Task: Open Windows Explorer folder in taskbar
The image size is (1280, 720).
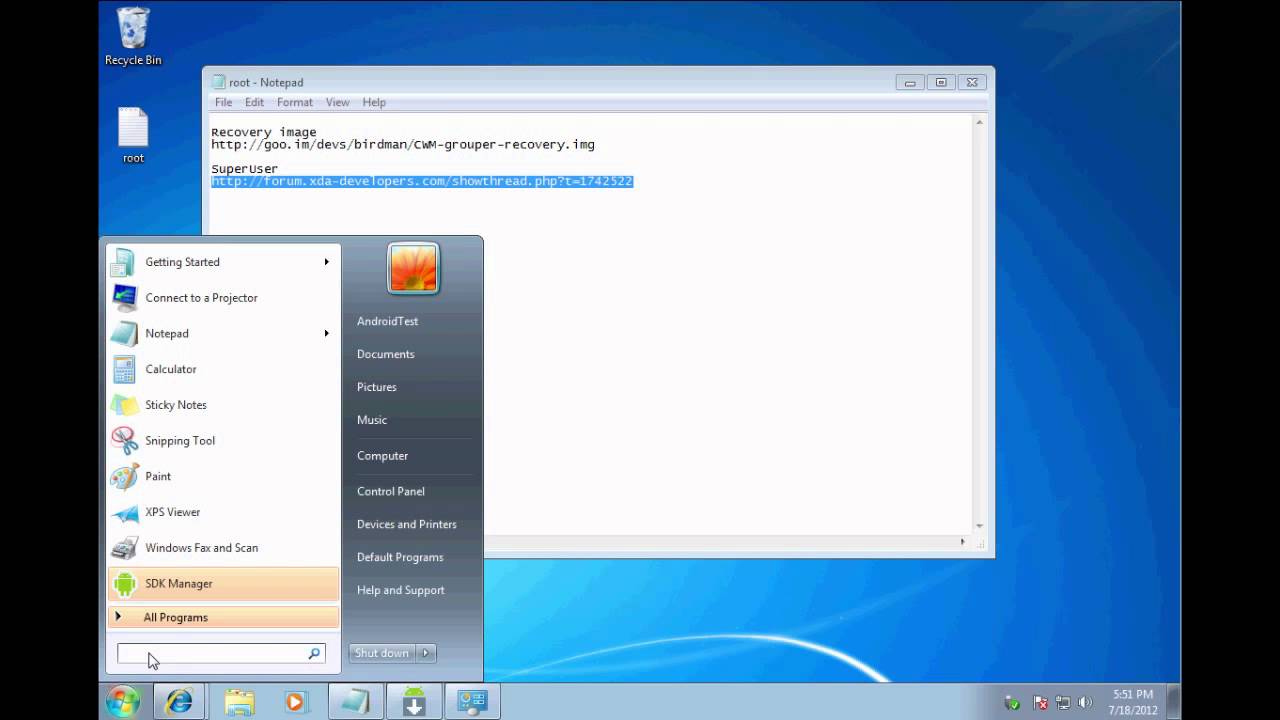Action: click(239, 701)
